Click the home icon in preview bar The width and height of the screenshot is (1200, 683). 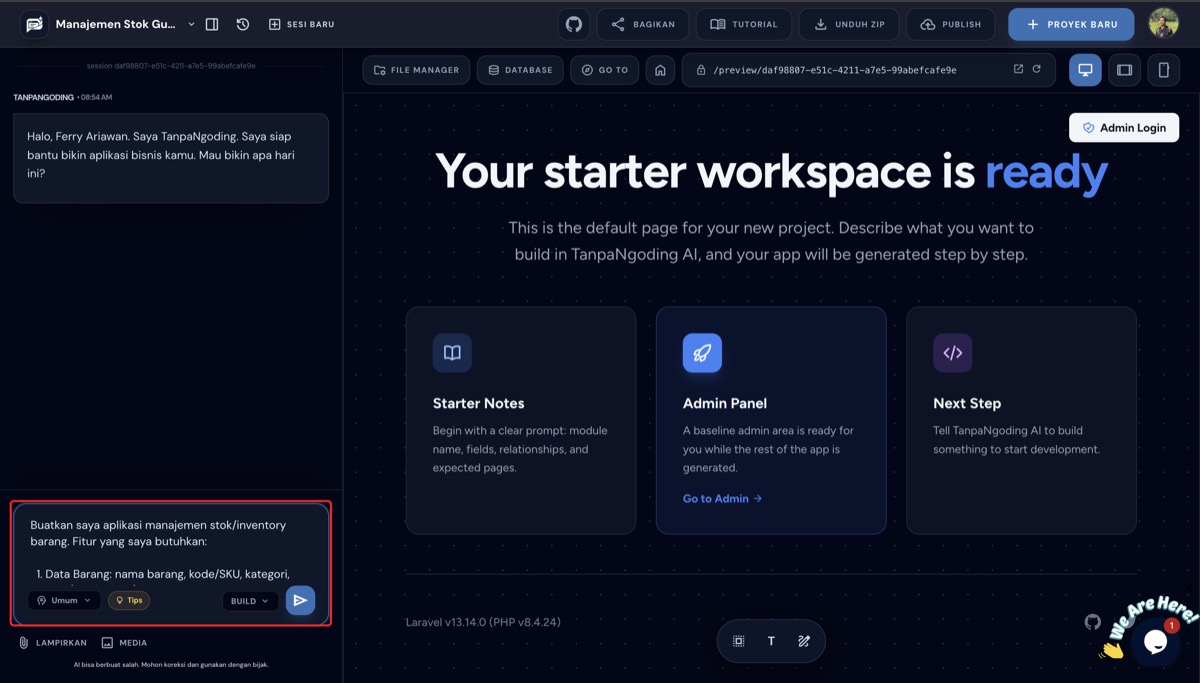pos(660,70)
